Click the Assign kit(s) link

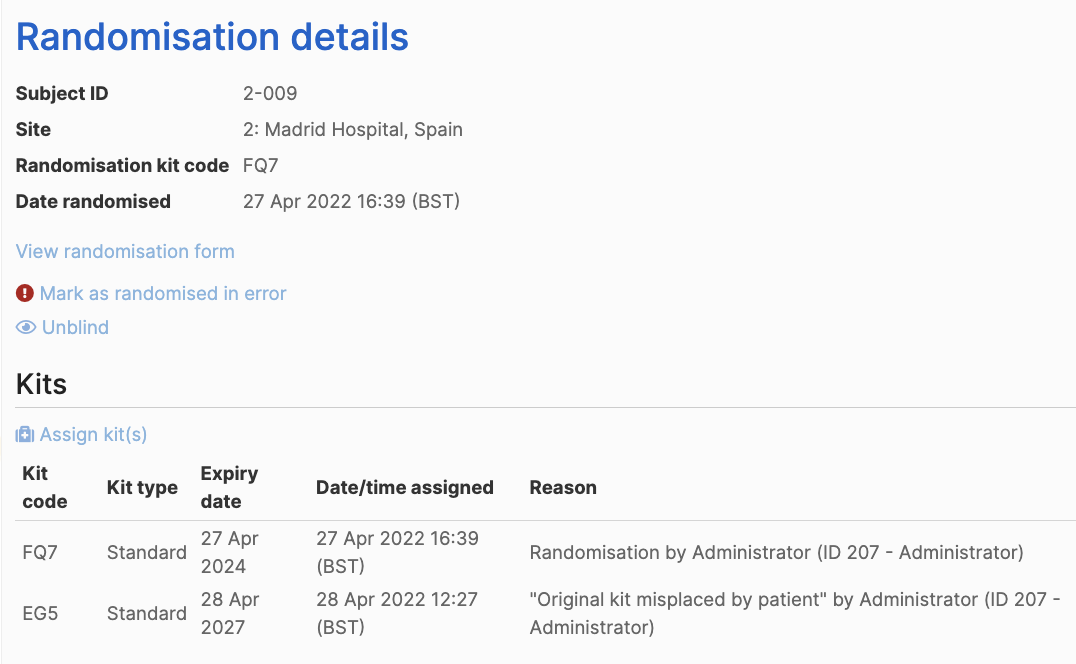coord(93,435)
